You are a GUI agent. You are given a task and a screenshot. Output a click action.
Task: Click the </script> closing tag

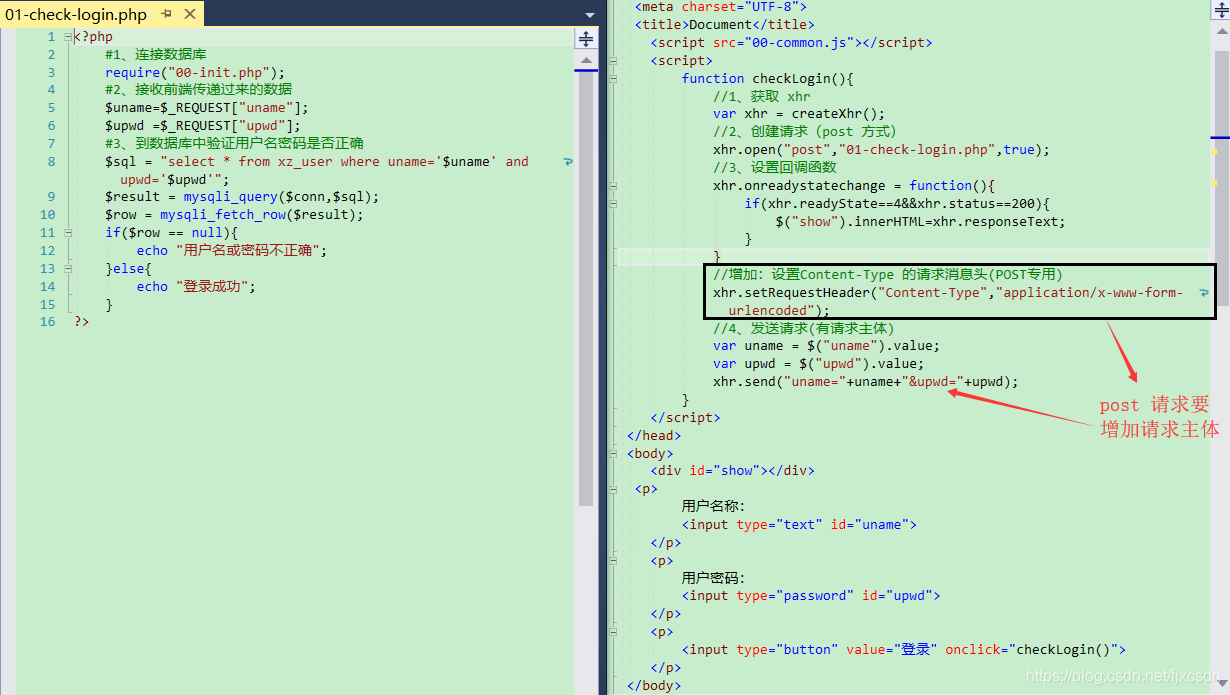point(685,418)
